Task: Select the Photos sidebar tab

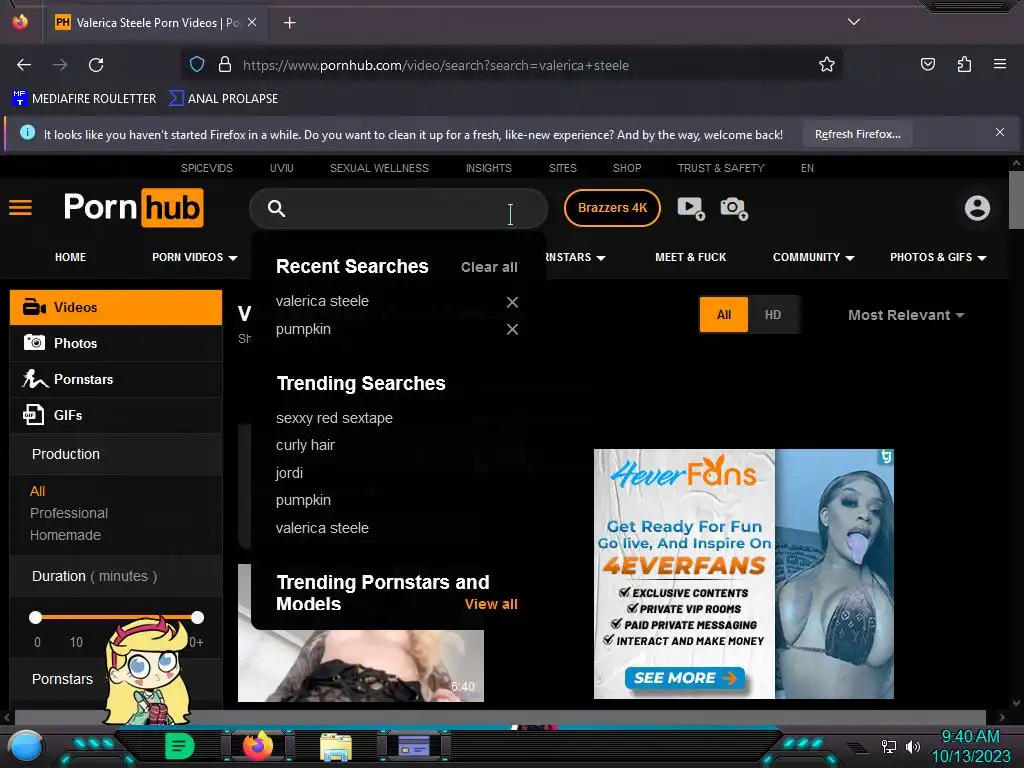Action: 116,343
